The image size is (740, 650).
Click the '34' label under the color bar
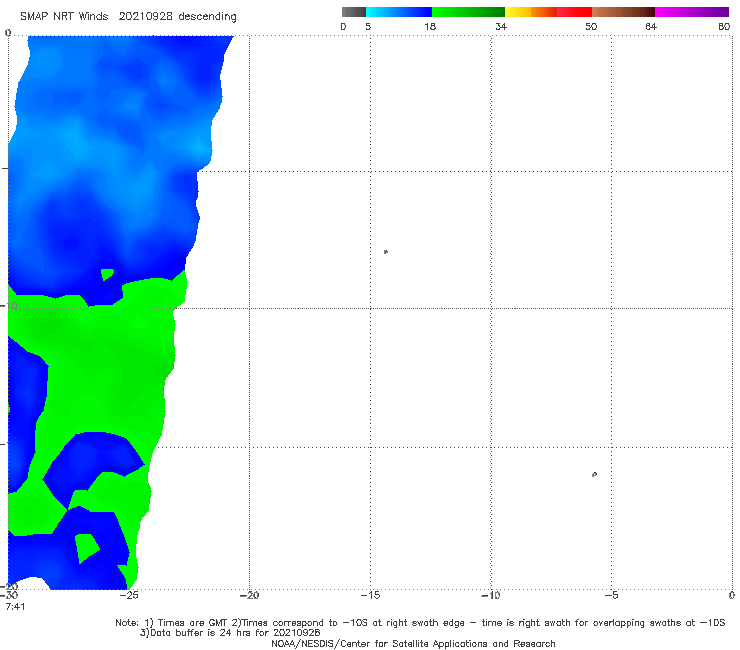(501, 26)
